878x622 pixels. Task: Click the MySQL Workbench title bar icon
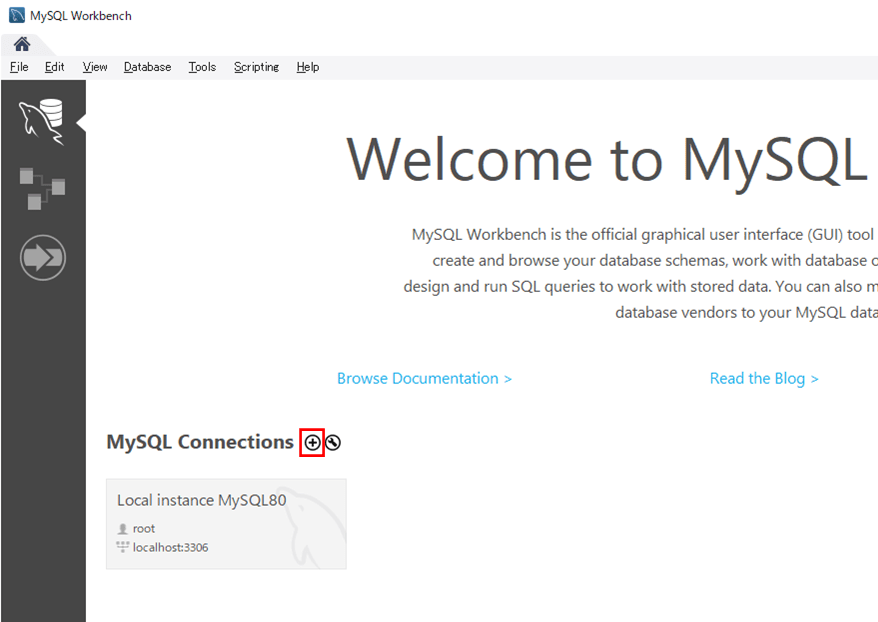[16, 15]
